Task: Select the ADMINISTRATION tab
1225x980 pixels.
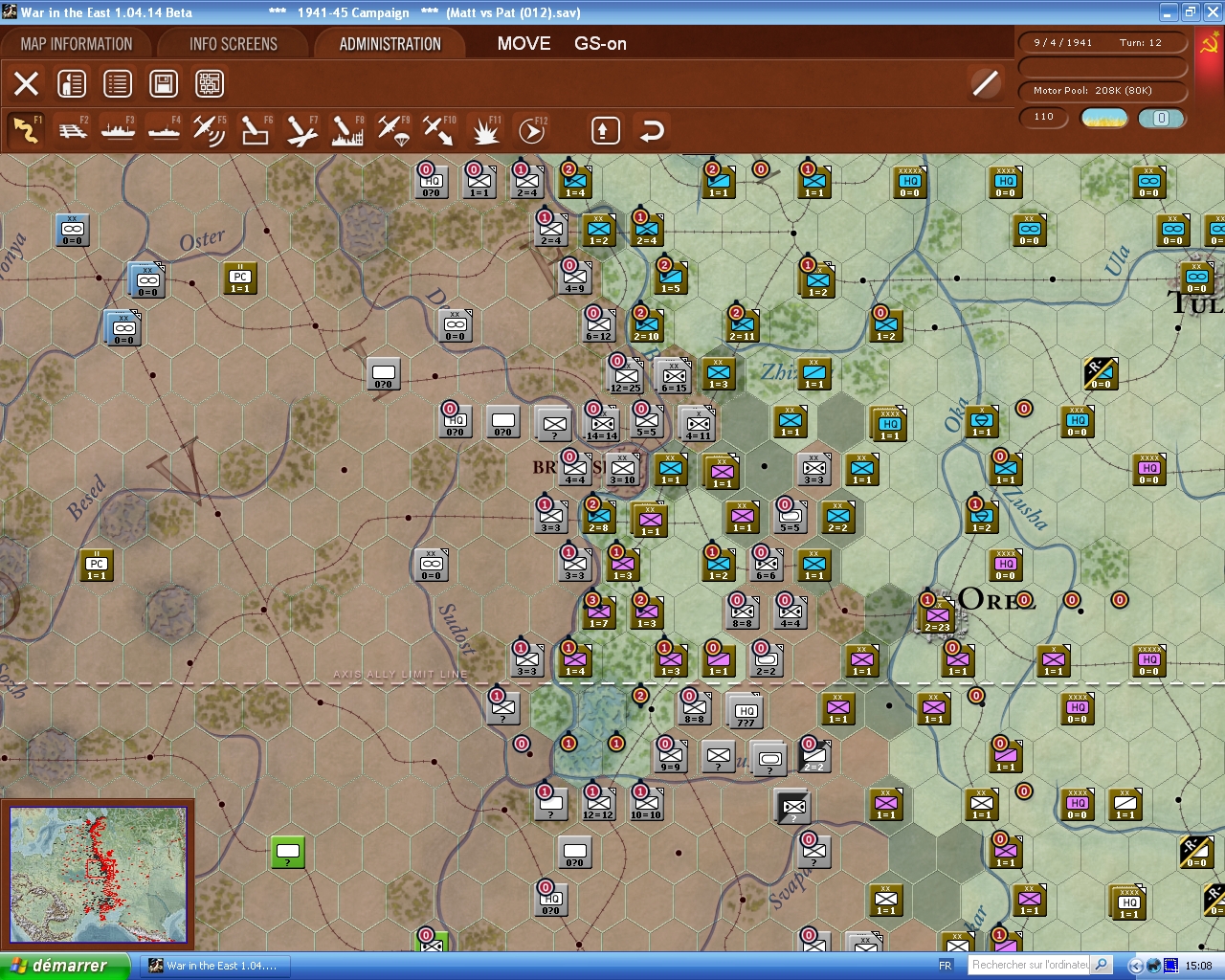Action: (x=390, y=44)
